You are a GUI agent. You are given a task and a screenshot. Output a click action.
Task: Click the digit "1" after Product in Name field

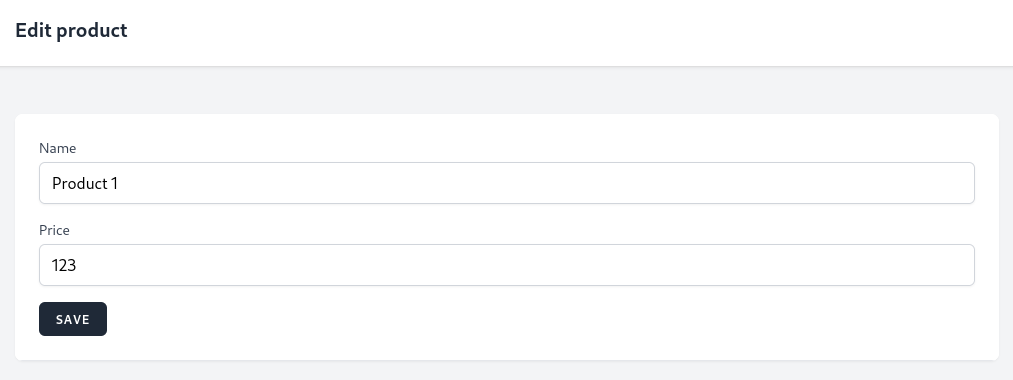[114, 184]
